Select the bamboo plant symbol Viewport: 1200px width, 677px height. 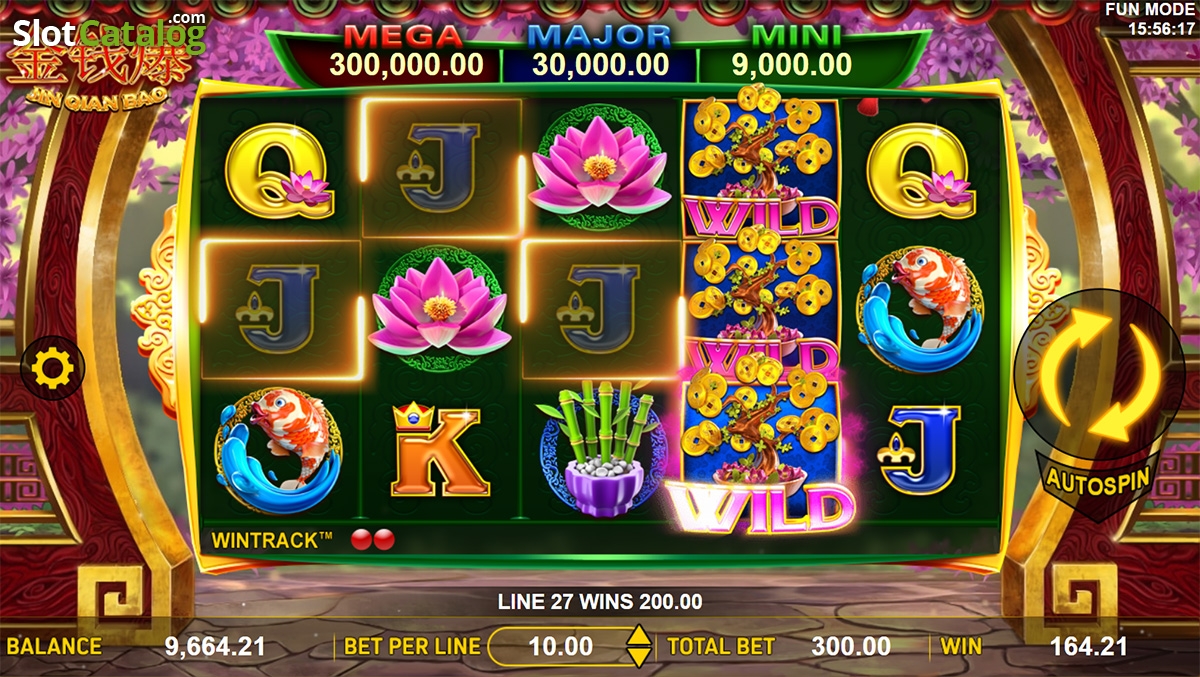tap(600, 452)
